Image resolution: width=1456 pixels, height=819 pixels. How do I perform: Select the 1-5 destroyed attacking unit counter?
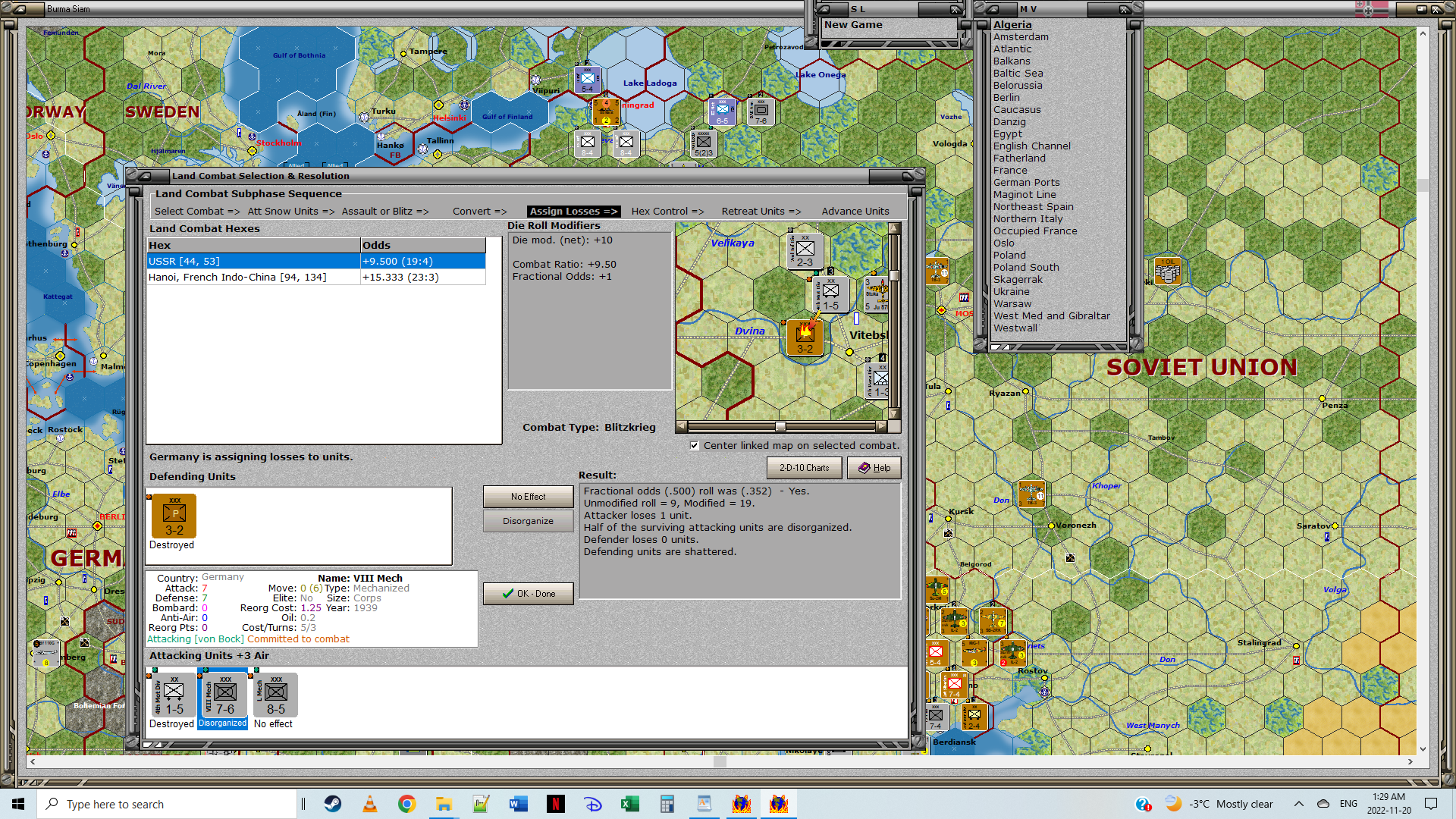click(x=174, y=695)
